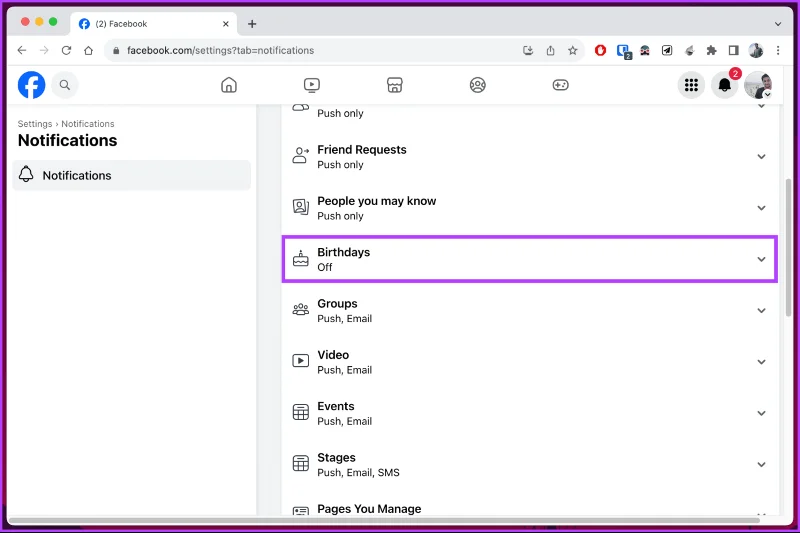Click the Video notification title
The width and height of the screenshot is (800, 533).
(x=333, y=354)
